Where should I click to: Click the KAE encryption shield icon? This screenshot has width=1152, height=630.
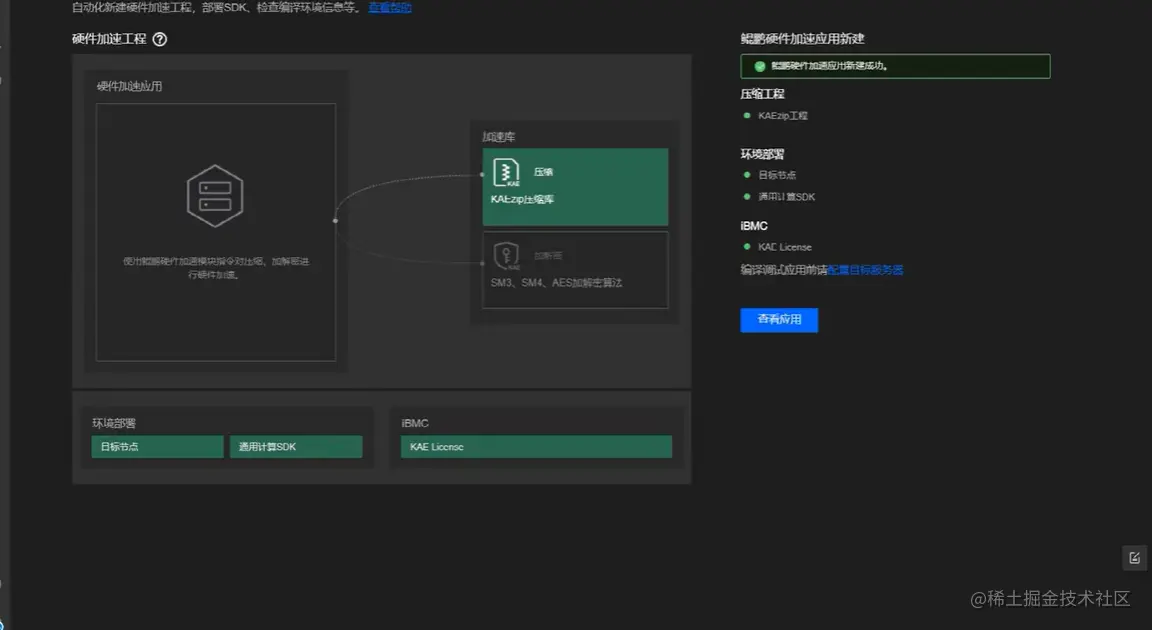click(506, 256)
